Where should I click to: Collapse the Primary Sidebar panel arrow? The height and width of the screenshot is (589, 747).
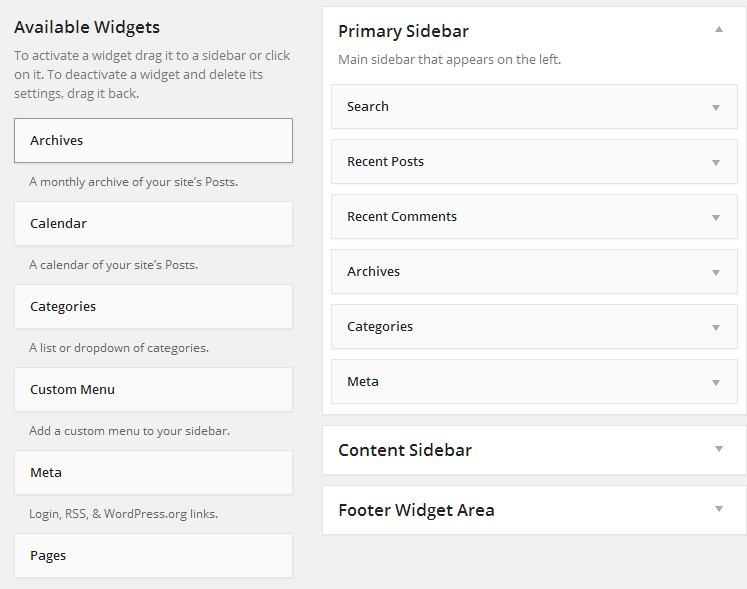click(x=718, y=30)
